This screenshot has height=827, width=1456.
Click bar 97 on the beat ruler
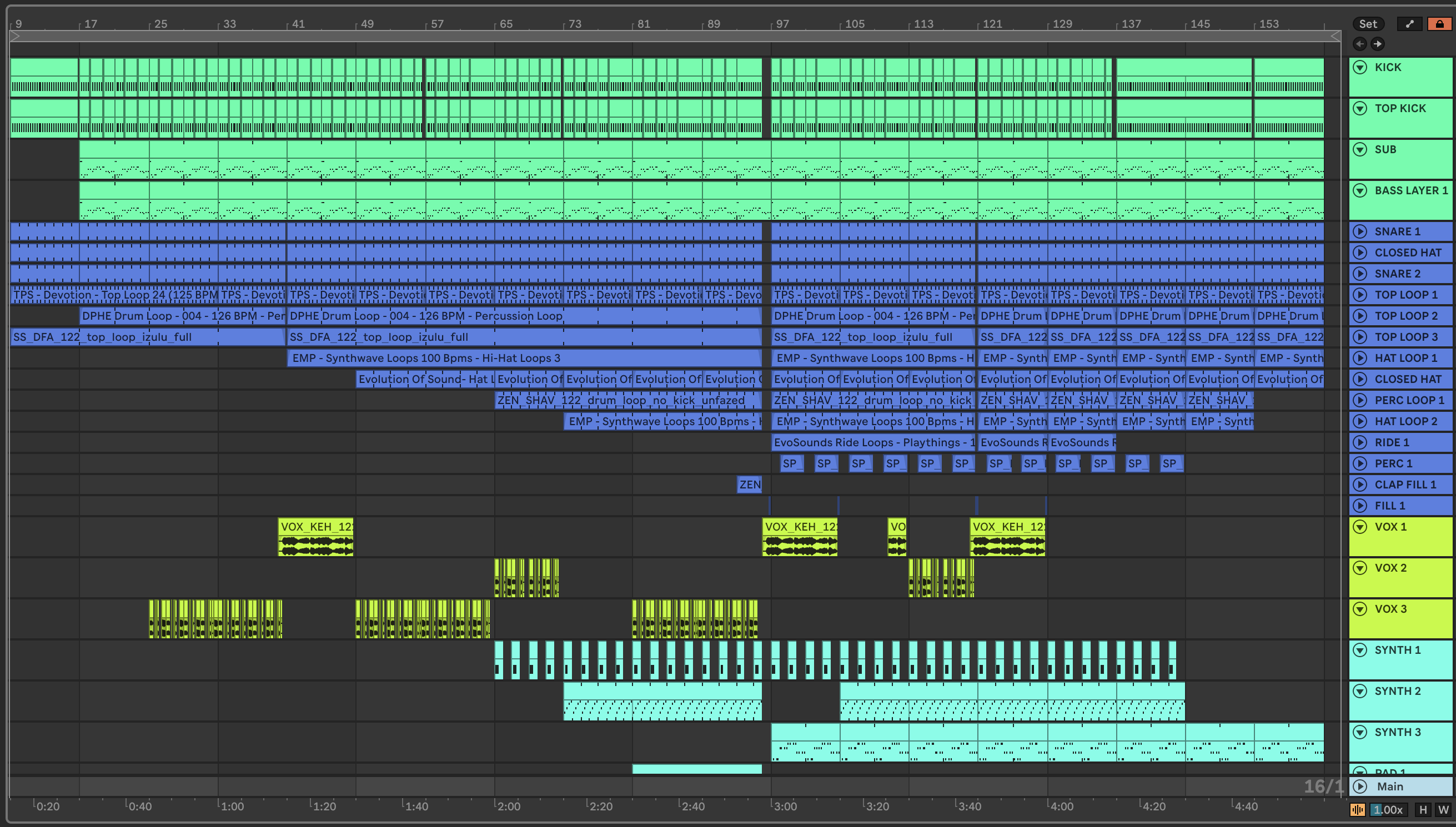coord(782,24)
